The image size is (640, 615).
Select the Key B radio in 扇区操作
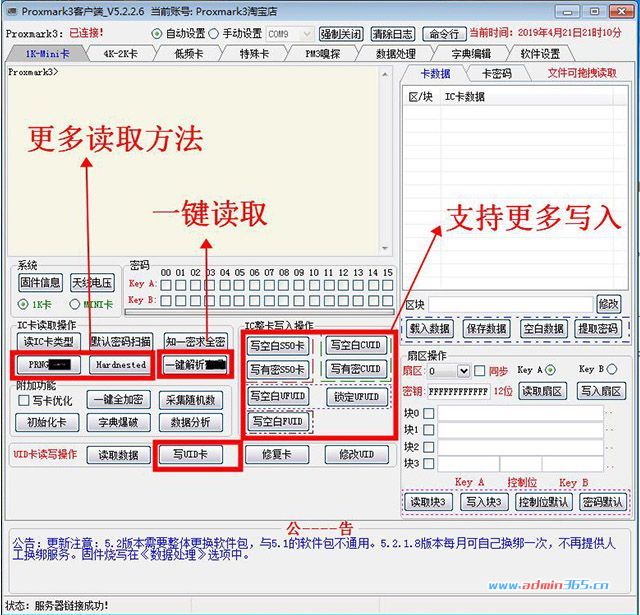point(611,369)
